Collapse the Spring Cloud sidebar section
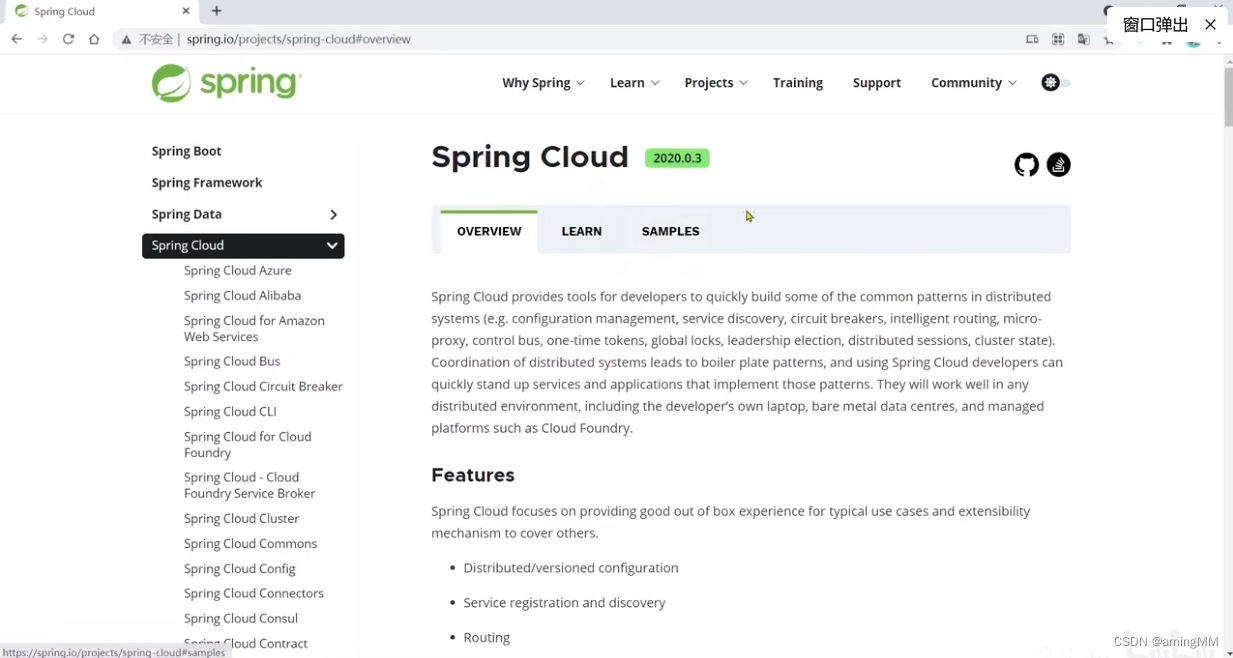 (331, 246)
